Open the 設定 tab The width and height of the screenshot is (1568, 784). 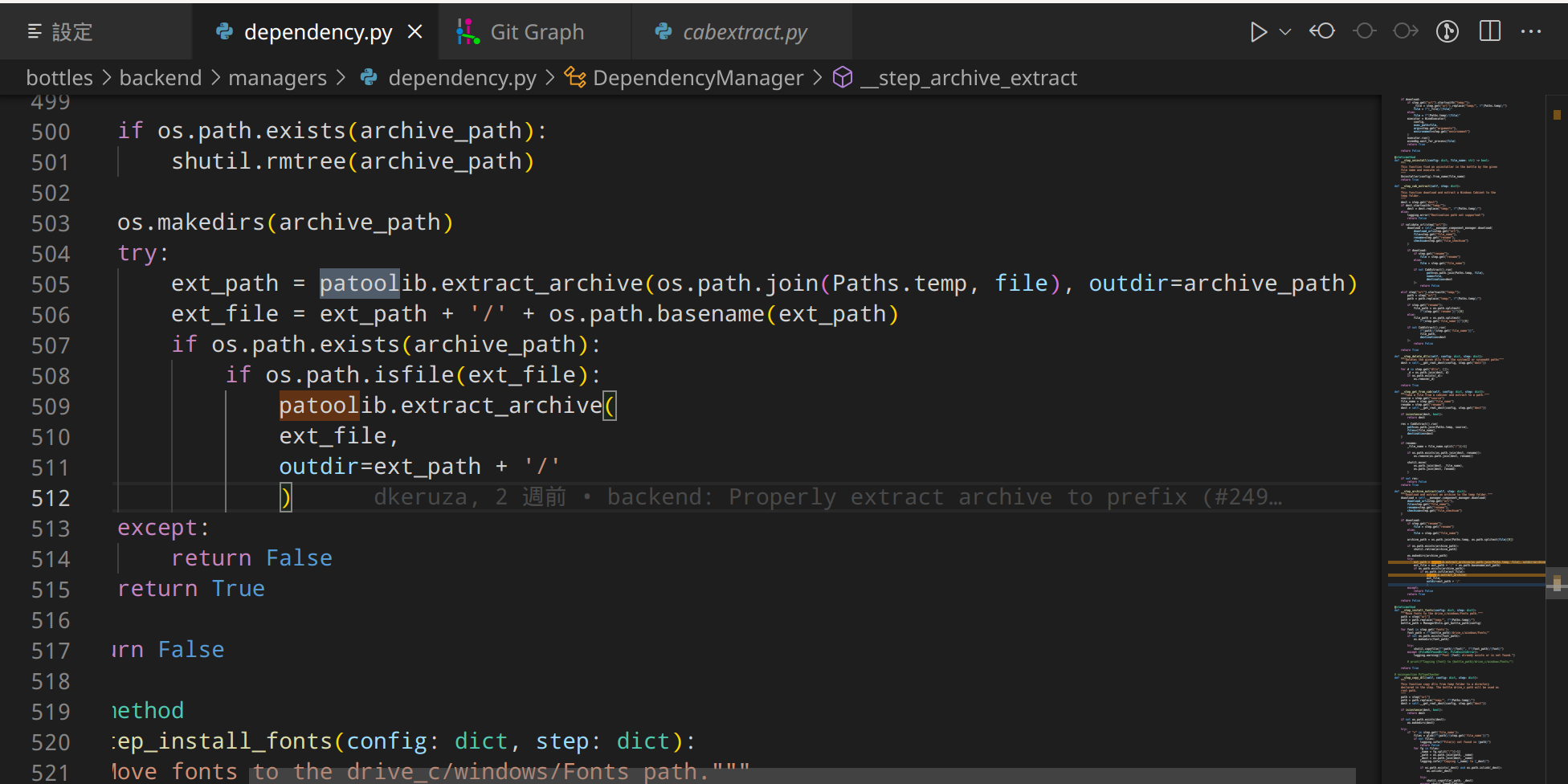(x=72, y=31)
